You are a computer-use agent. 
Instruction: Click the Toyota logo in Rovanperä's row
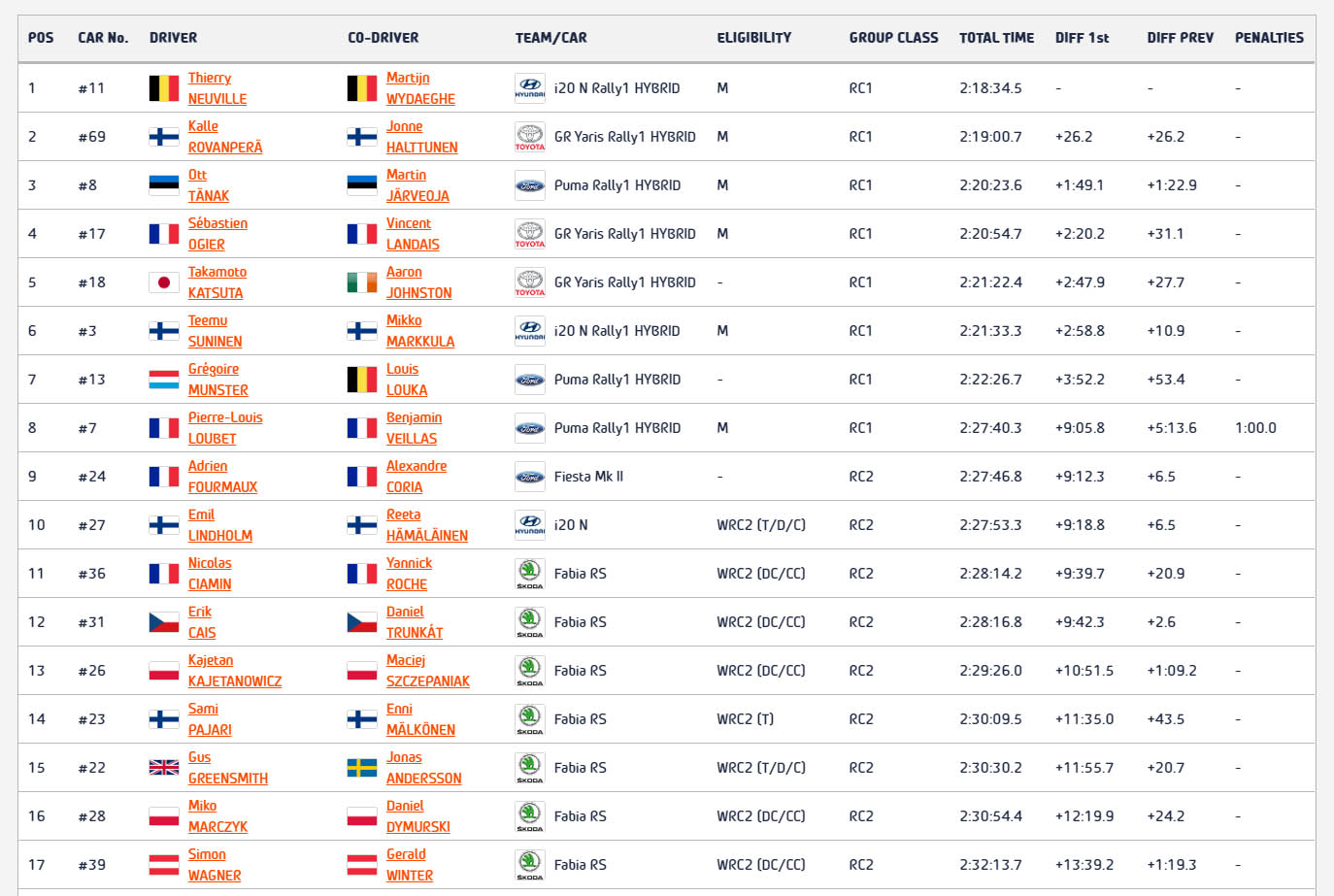point(529,137)
